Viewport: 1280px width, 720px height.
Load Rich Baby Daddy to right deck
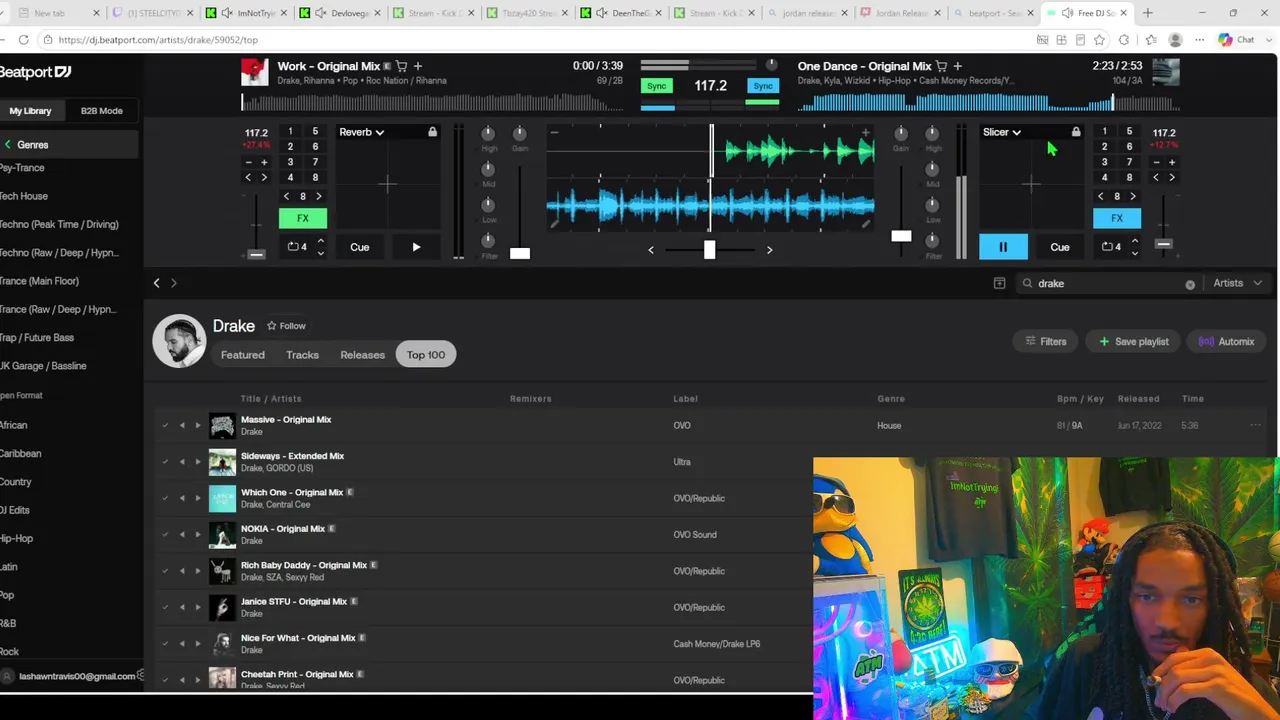(x=197, y=571)
